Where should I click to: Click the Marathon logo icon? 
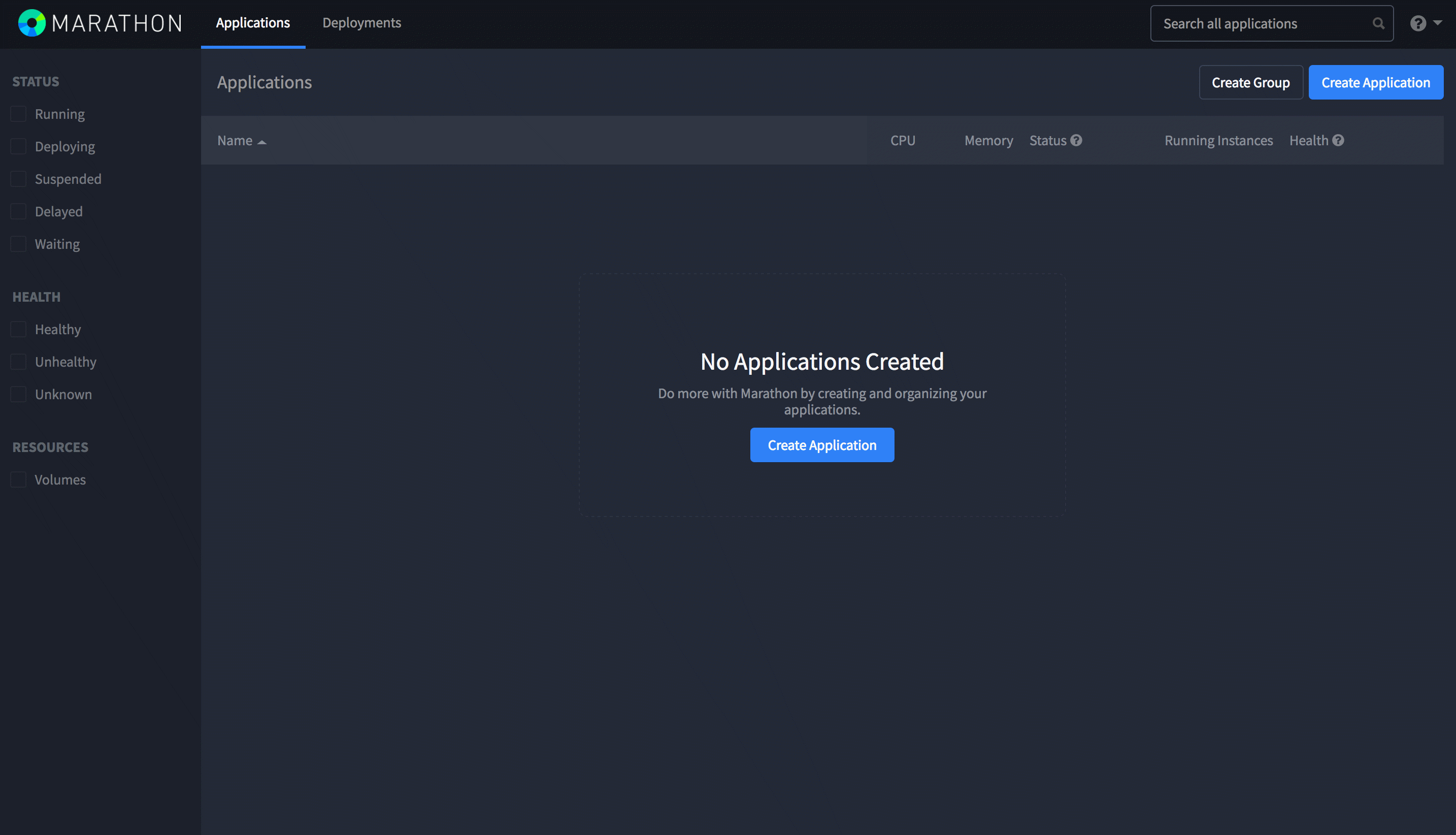tap(31, 23)
